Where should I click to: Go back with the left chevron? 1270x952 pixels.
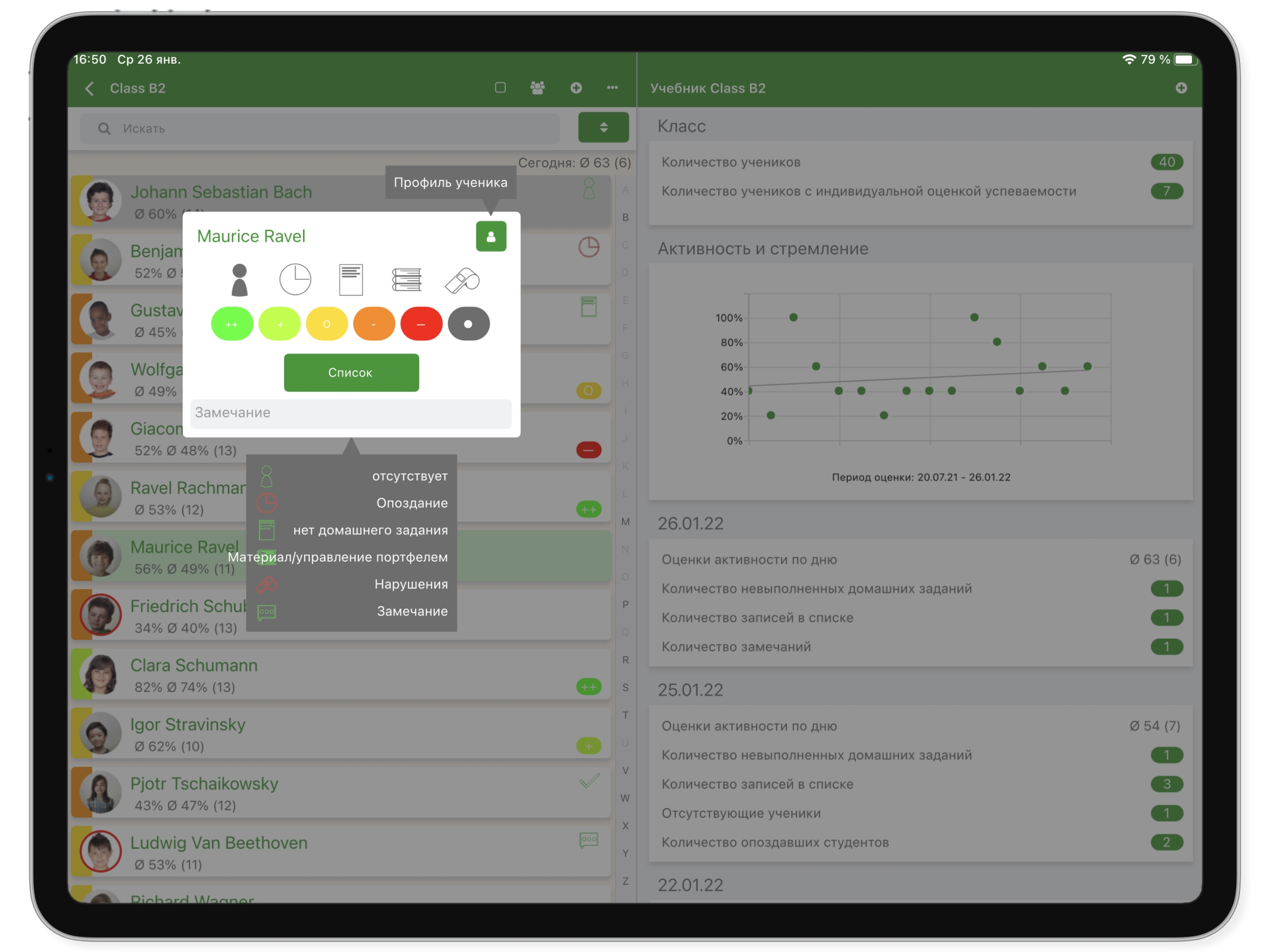click(x=90, y=88)
